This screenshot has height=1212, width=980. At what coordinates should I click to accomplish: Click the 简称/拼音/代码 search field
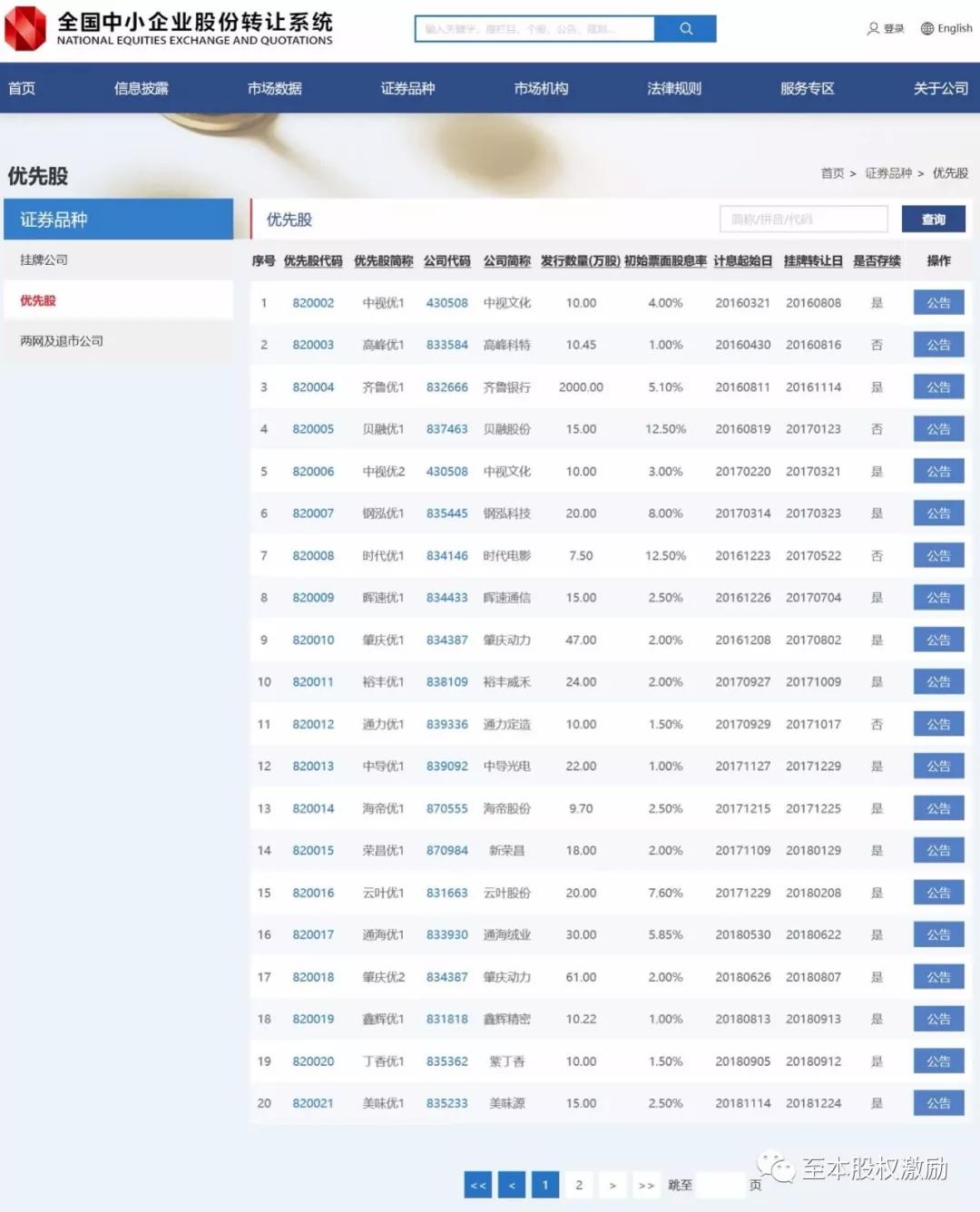802,219
